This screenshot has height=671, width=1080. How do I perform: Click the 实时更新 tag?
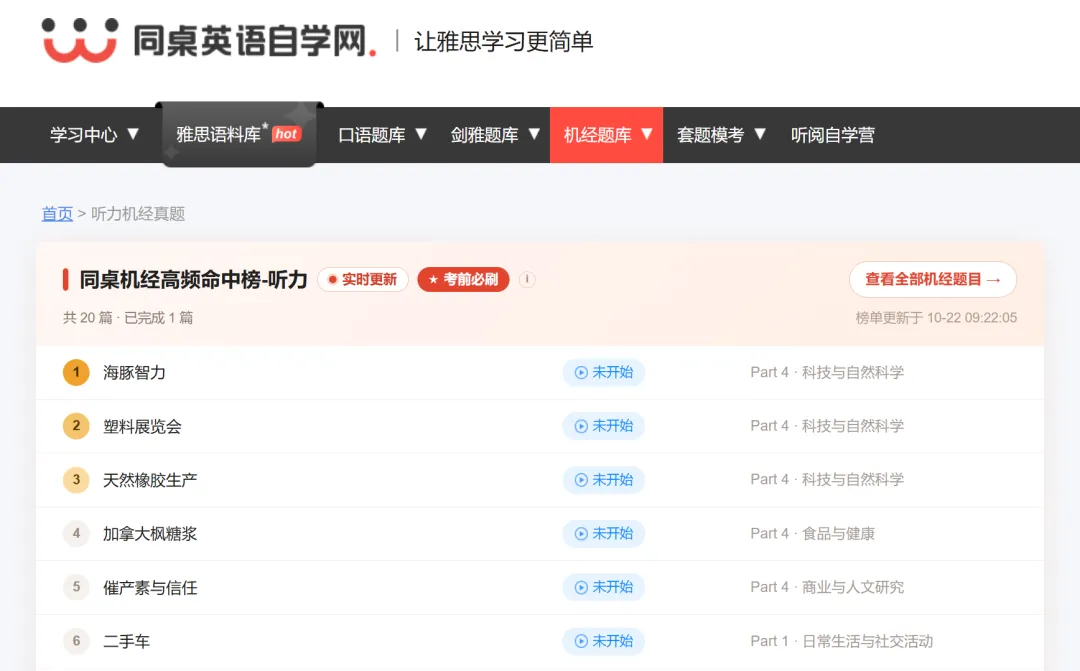point(363,279)
